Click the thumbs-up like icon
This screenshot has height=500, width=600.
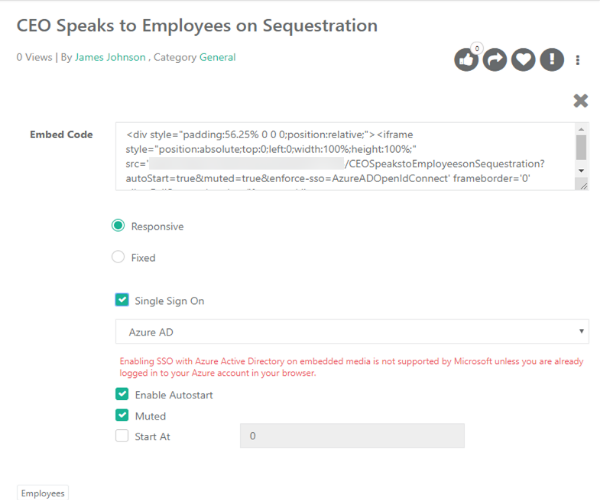[x=466, y=60]
